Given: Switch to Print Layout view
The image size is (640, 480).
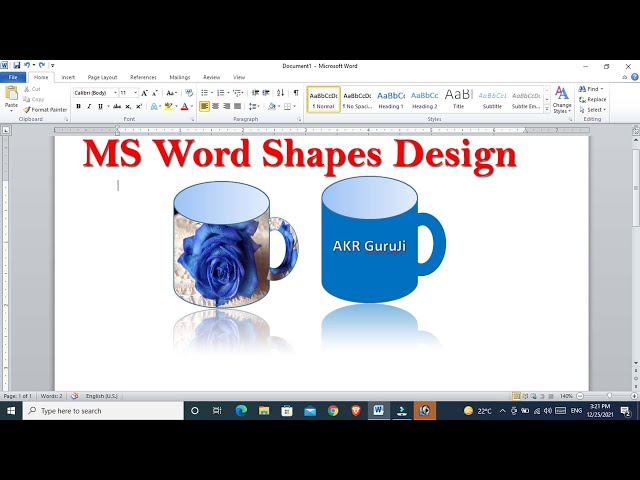Looking at the screenshot, I should [516, 396].
